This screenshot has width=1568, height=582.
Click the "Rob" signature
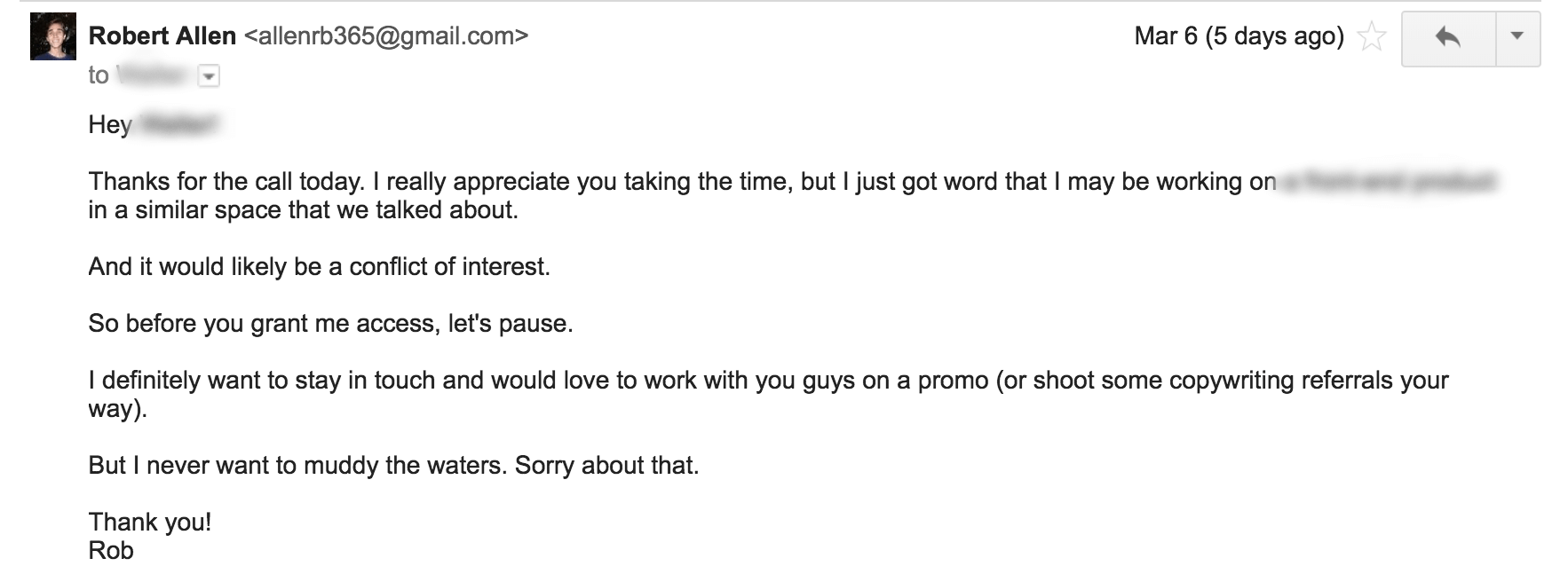111,551
